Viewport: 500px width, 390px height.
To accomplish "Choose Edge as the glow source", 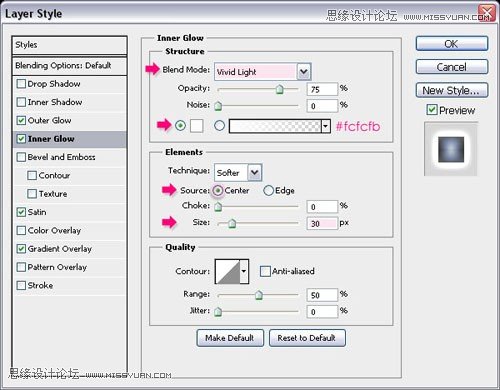I will tap(269, 190).
